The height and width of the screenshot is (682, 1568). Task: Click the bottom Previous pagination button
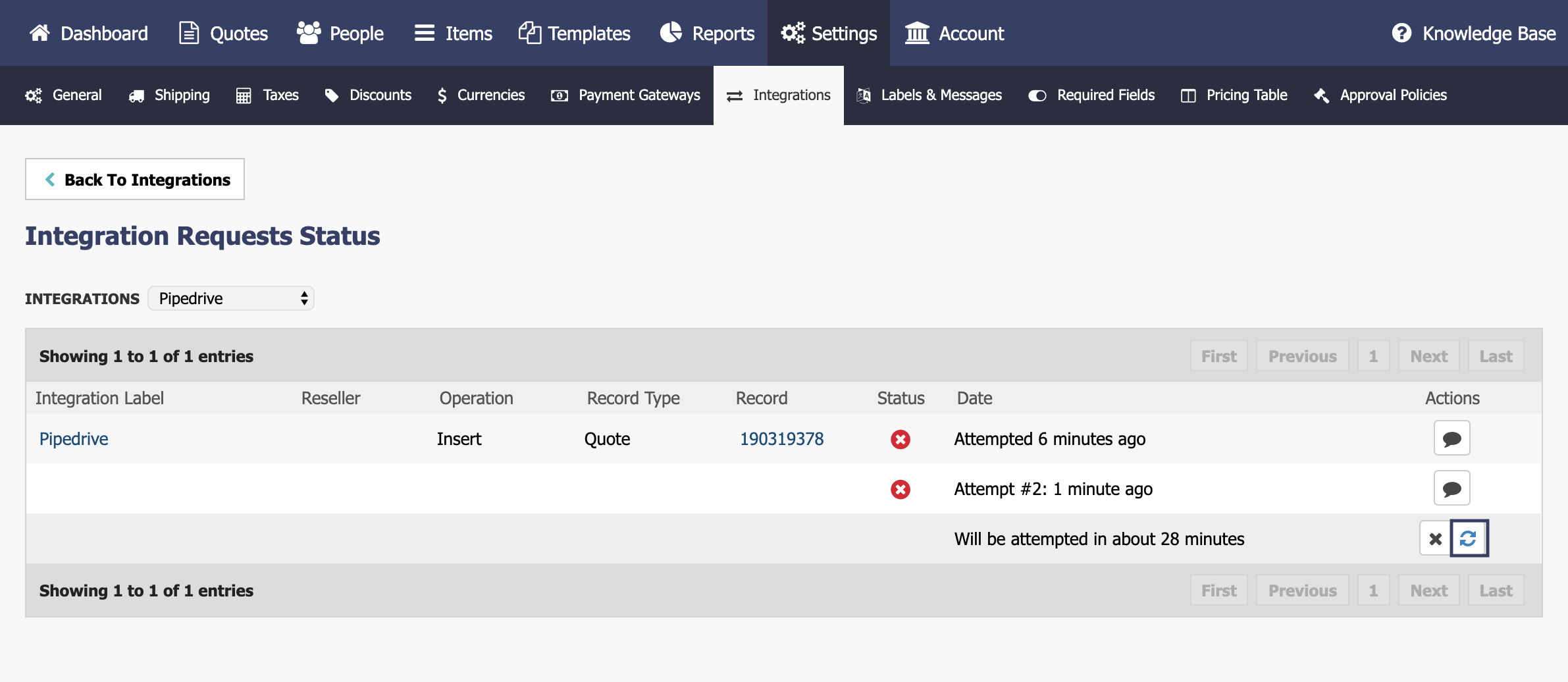(1303, 590)
